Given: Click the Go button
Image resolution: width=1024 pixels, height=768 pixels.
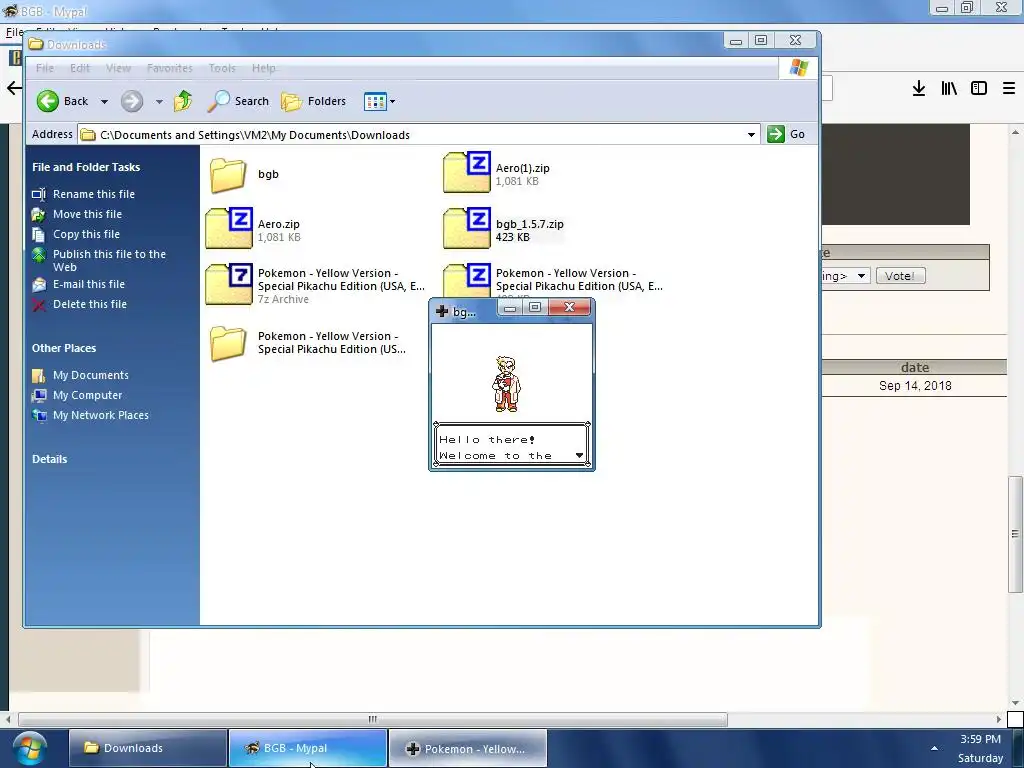Looking at the screenshot, I should point(786,134).
